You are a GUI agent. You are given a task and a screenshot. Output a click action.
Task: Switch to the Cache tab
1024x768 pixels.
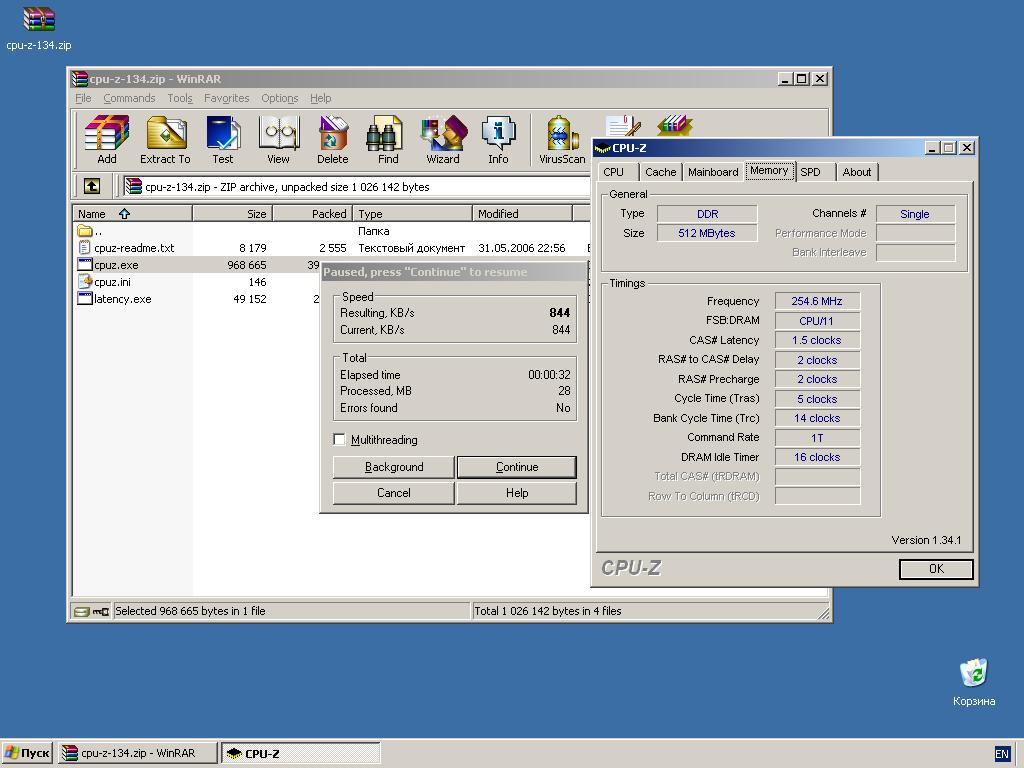coord(660,172)
